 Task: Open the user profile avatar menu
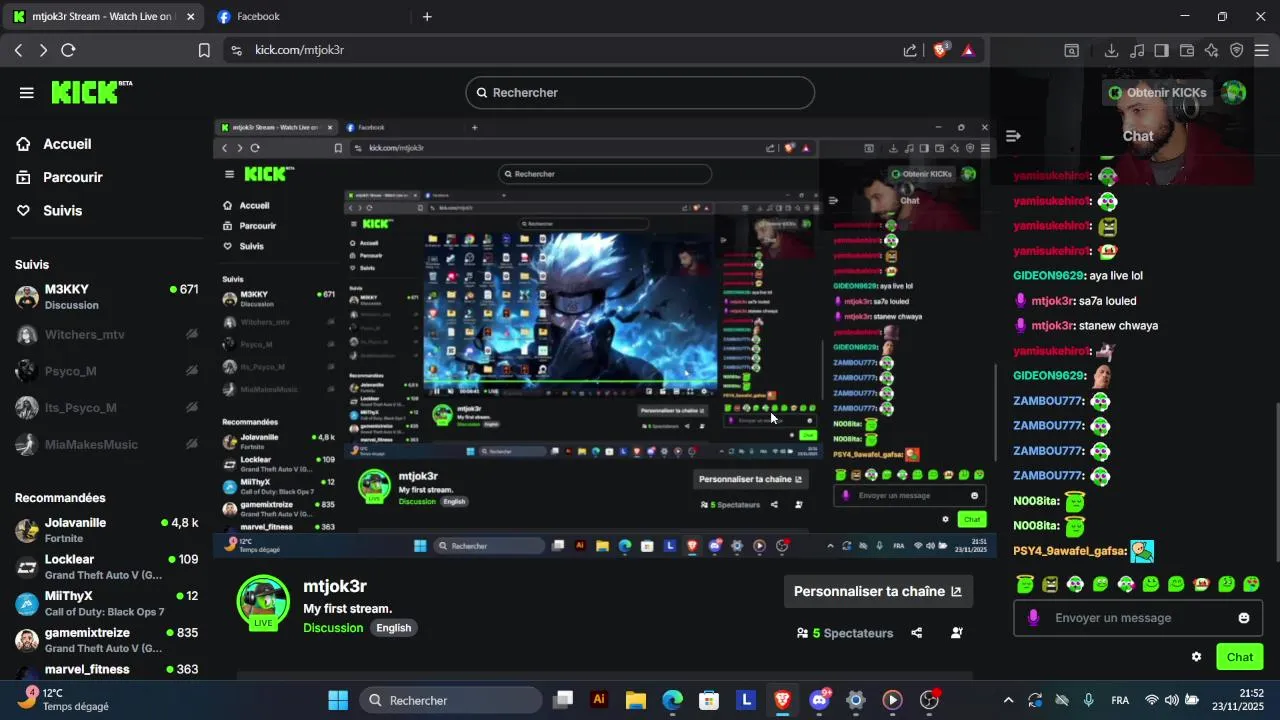point(1234,93)
